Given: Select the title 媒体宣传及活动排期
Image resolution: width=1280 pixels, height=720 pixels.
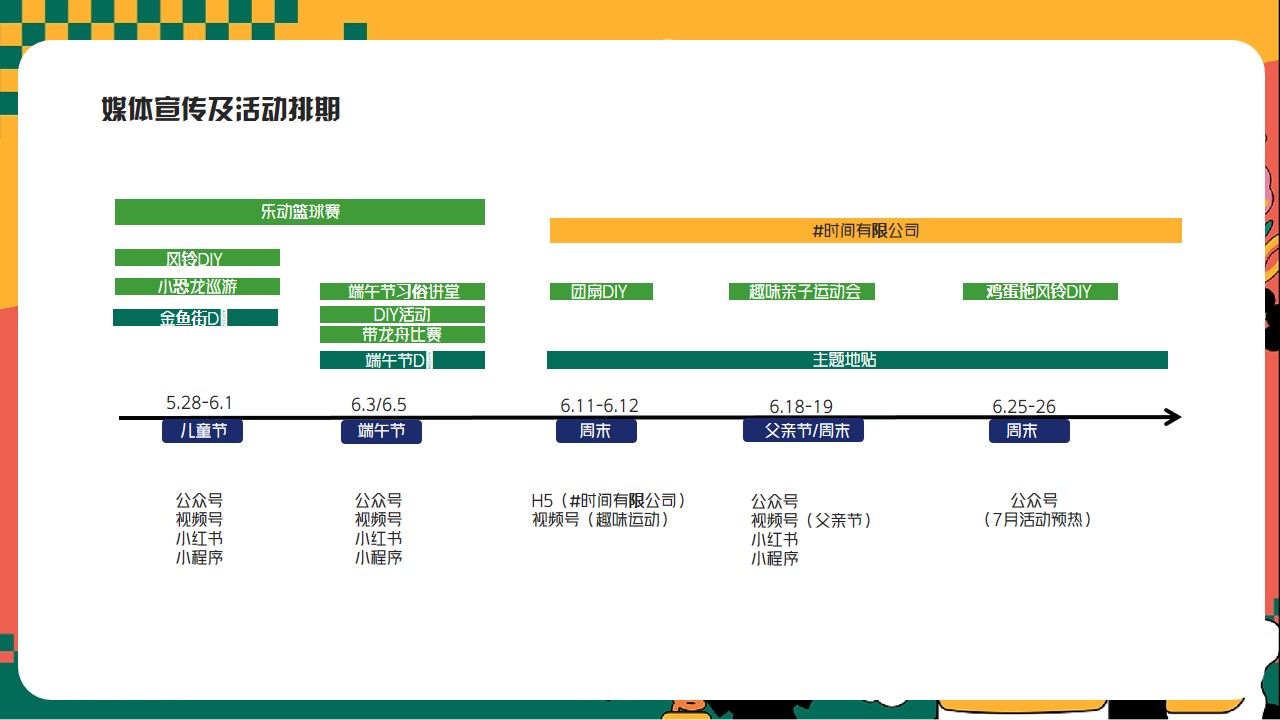Looking at the screenshot, I should (220, 109).
